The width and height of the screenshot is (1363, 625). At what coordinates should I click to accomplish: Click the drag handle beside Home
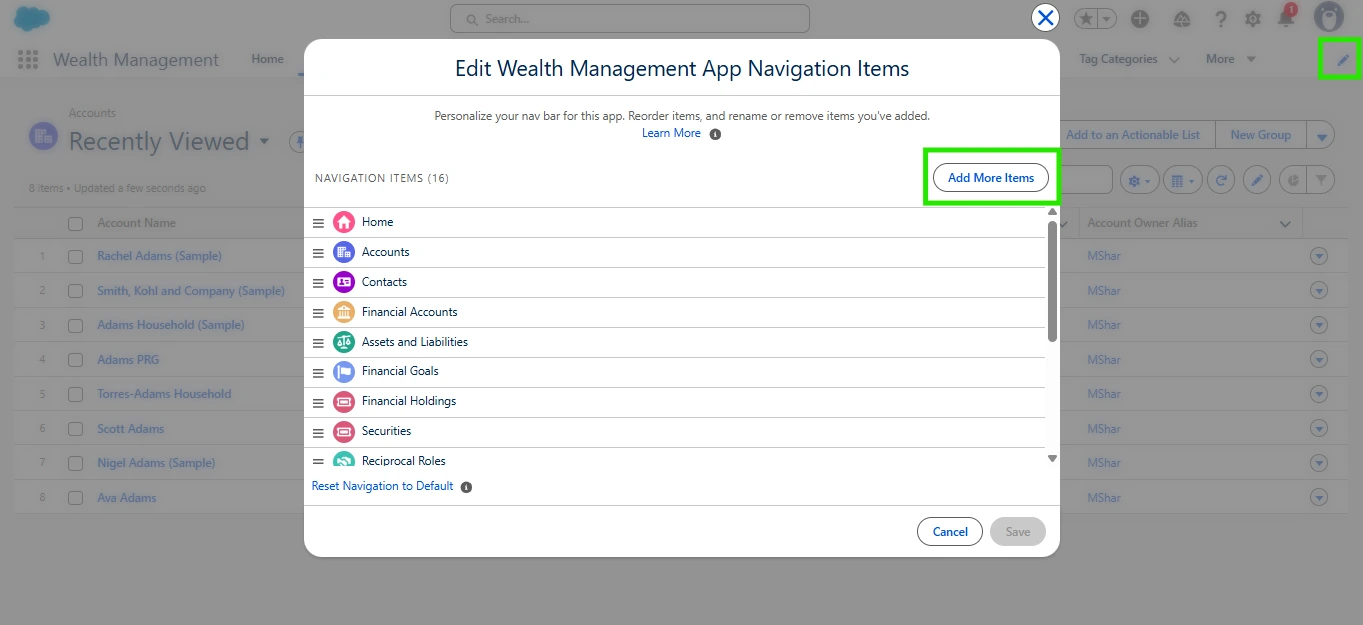318,223
